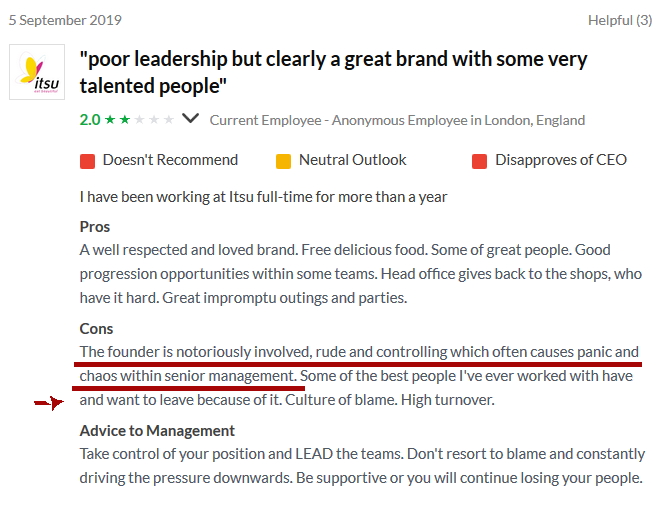Click the underlined founder sentence
Viewport: 662px width, 511px height.
tap(358, 352)
